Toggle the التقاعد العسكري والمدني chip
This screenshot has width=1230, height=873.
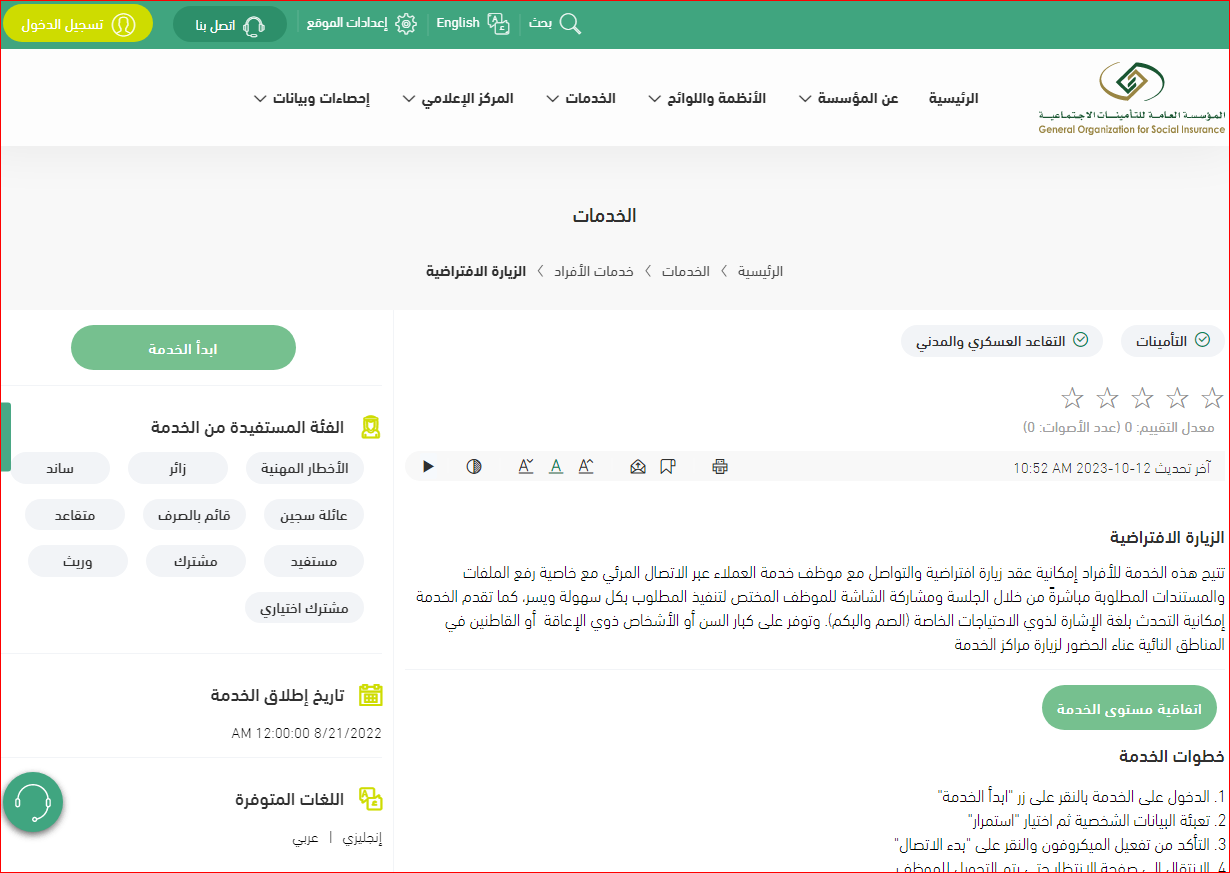click(x=1002, y=341)
